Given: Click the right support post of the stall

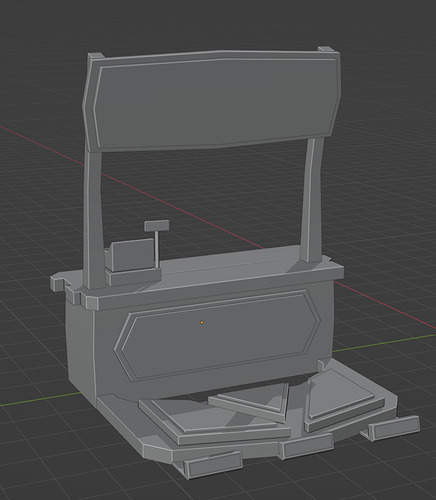Looking at the screenshot, I should (312, 200).
